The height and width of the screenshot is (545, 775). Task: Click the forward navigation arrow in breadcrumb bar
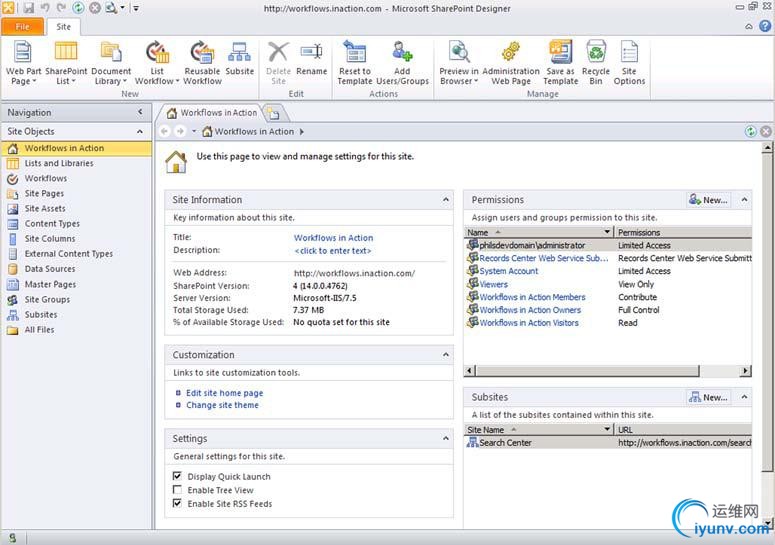(x=180, y=131)
